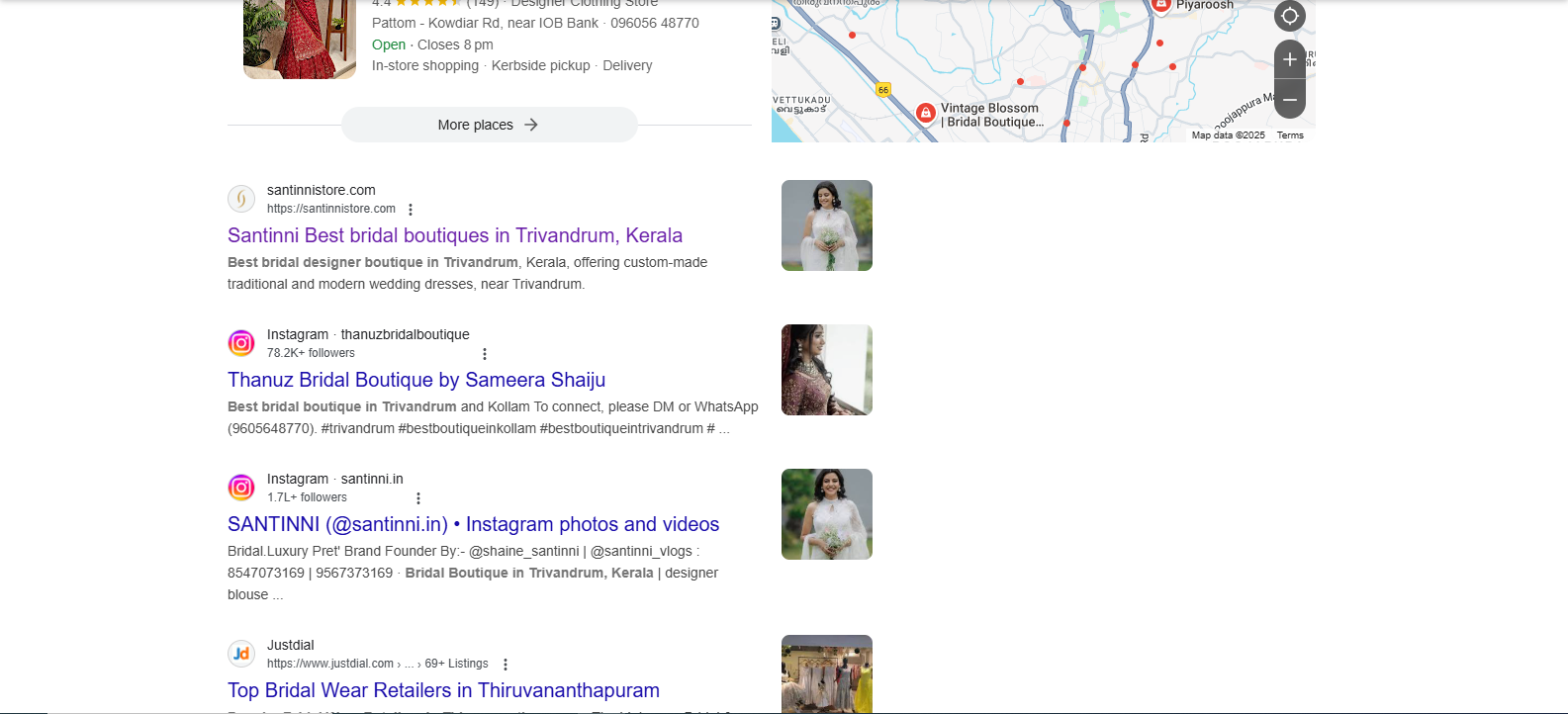Open the santinnistore.com favicon
Screen dimensions: 1568x714
tap(241, 199)
